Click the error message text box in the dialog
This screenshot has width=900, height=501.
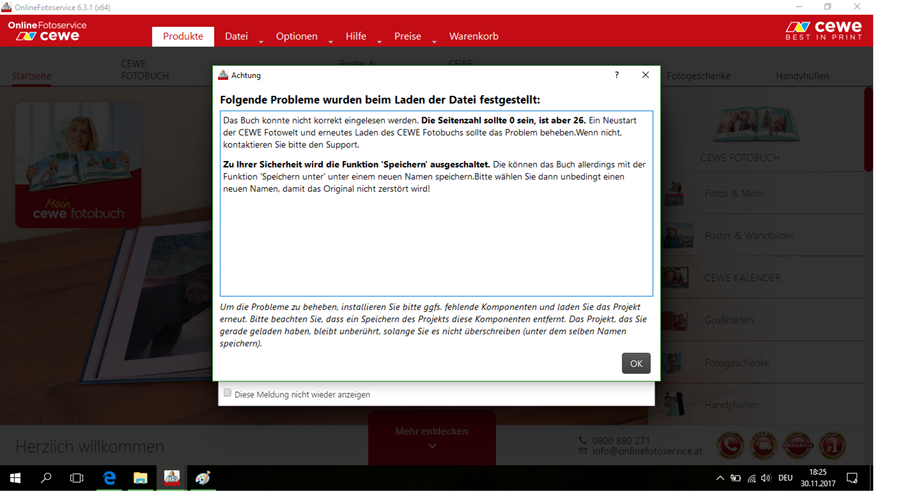pos(436,203)
